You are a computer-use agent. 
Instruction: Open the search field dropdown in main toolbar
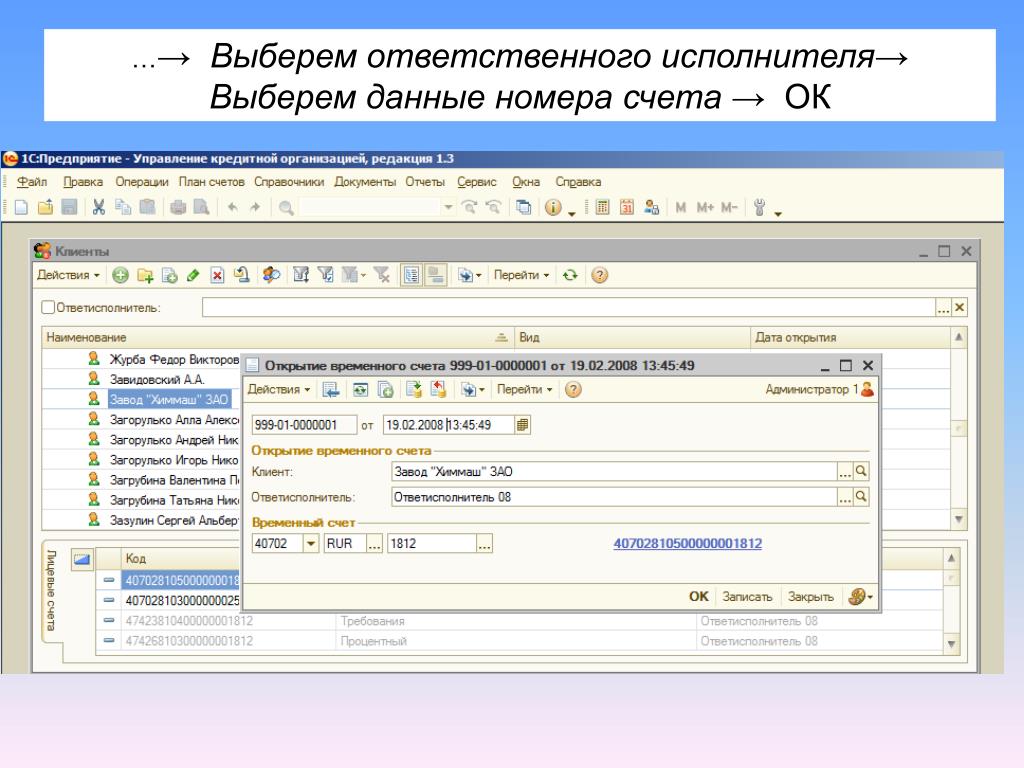(x=449, y=208)
